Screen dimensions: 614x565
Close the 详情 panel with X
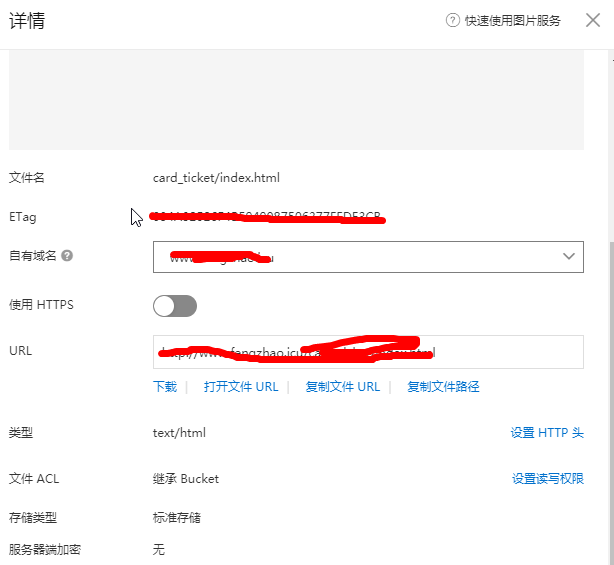click(593, 20)
